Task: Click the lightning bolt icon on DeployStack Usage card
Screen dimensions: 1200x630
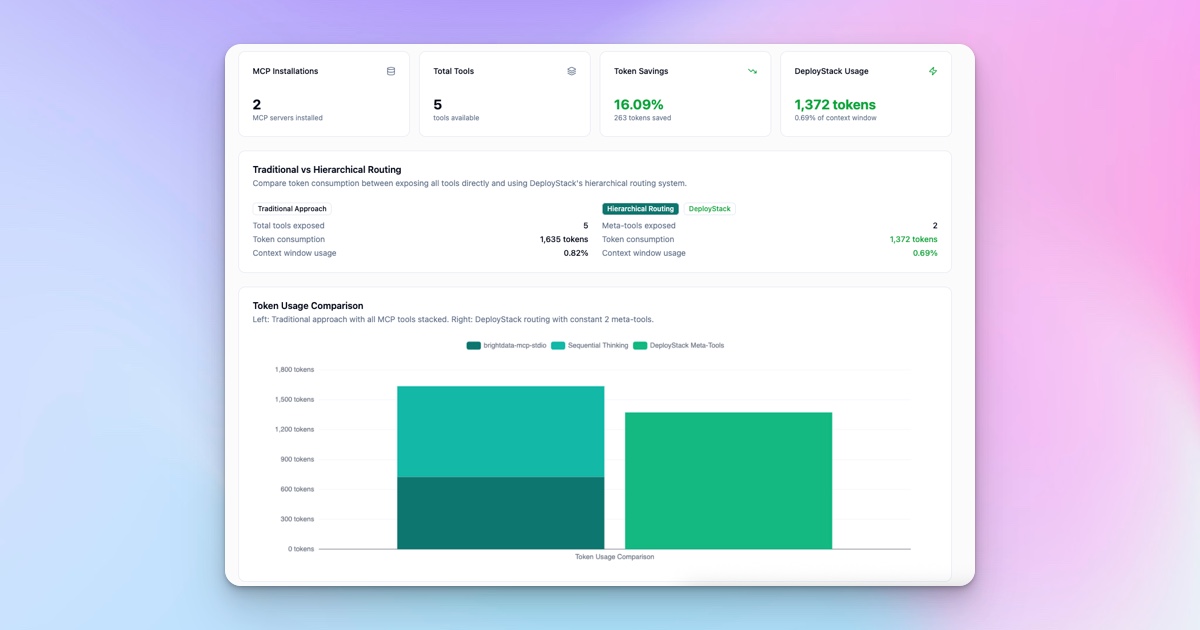Action: 932,71
